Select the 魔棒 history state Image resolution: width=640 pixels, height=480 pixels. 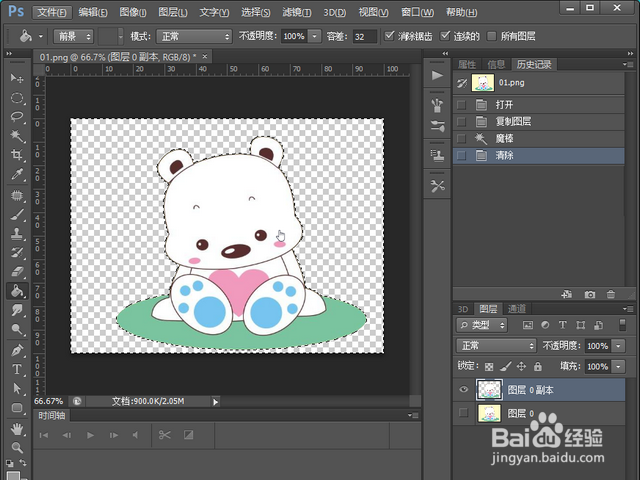point(539,138)
